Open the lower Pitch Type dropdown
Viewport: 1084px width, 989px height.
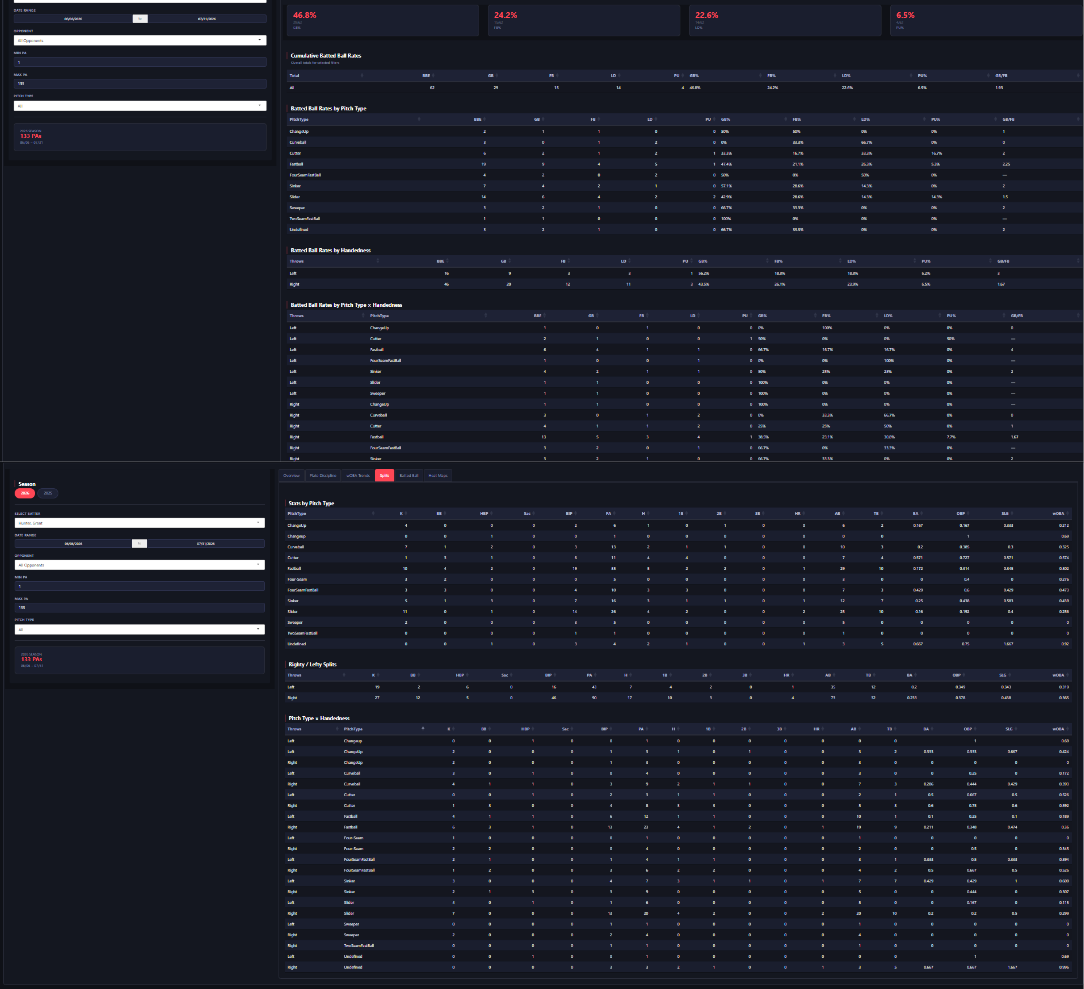(x=140, y=629)
